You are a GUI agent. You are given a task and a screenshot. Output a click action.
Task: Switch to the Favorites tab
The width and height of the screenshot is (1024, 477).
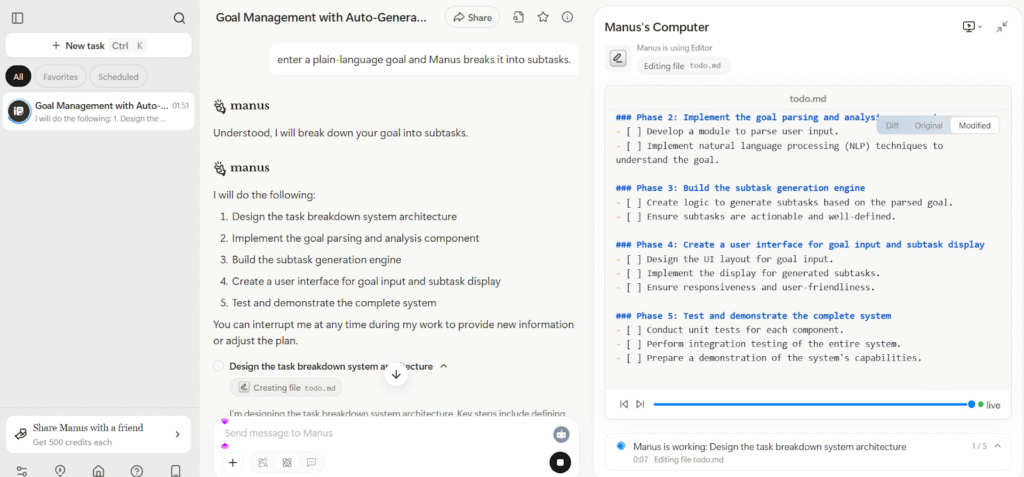click(60, 76)
